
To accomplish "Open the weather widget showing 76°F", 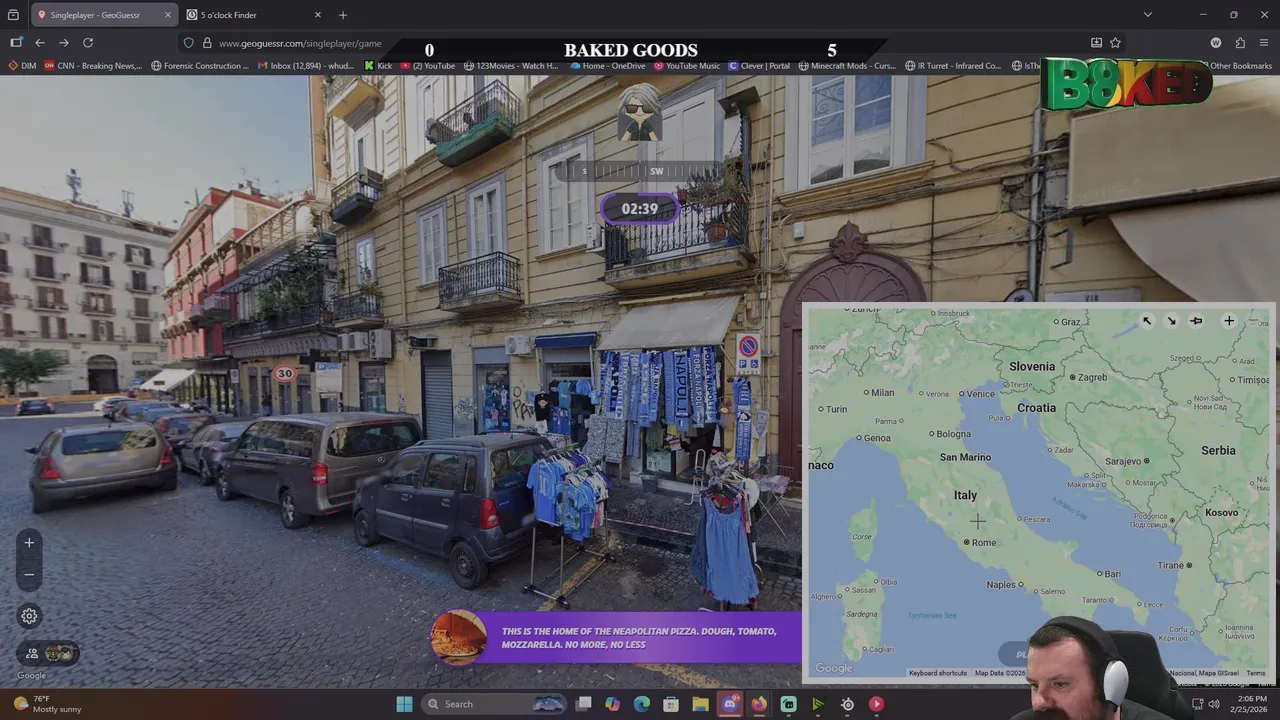I will (47, 704).
